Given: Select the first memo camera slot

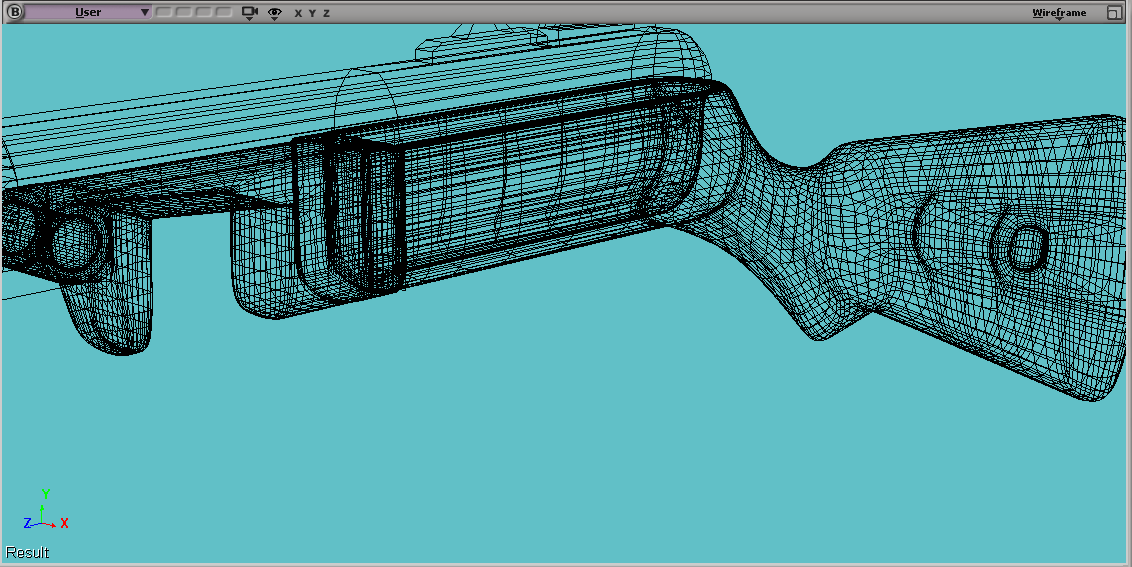Looking at the screenshot, I should pos(165,12).
